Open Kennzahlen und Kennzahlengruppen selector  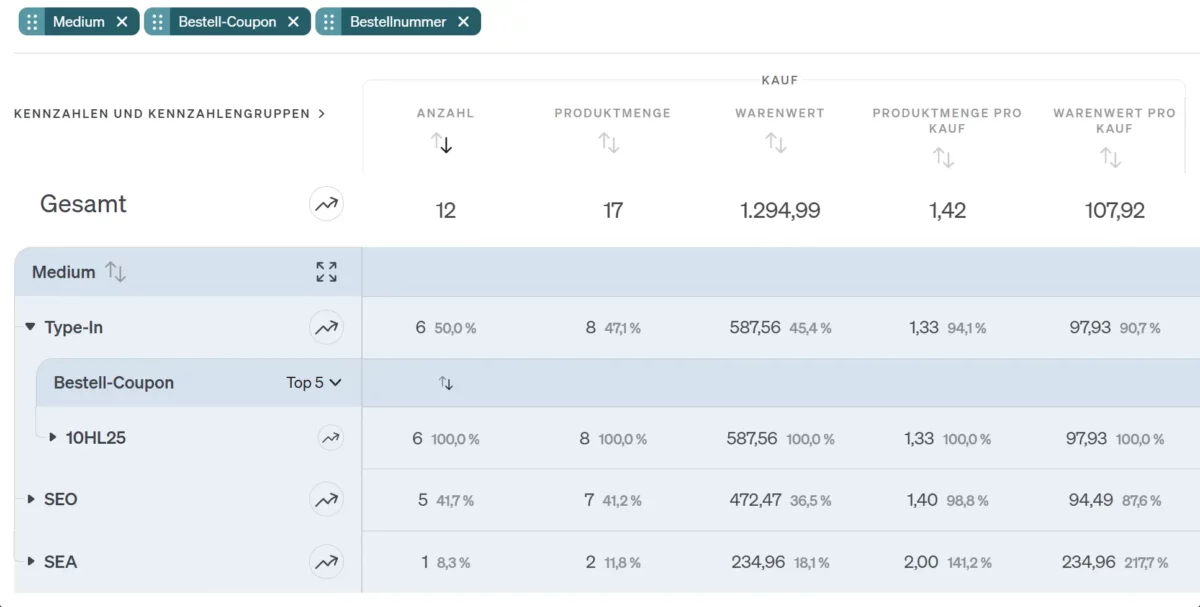point(170,114)
